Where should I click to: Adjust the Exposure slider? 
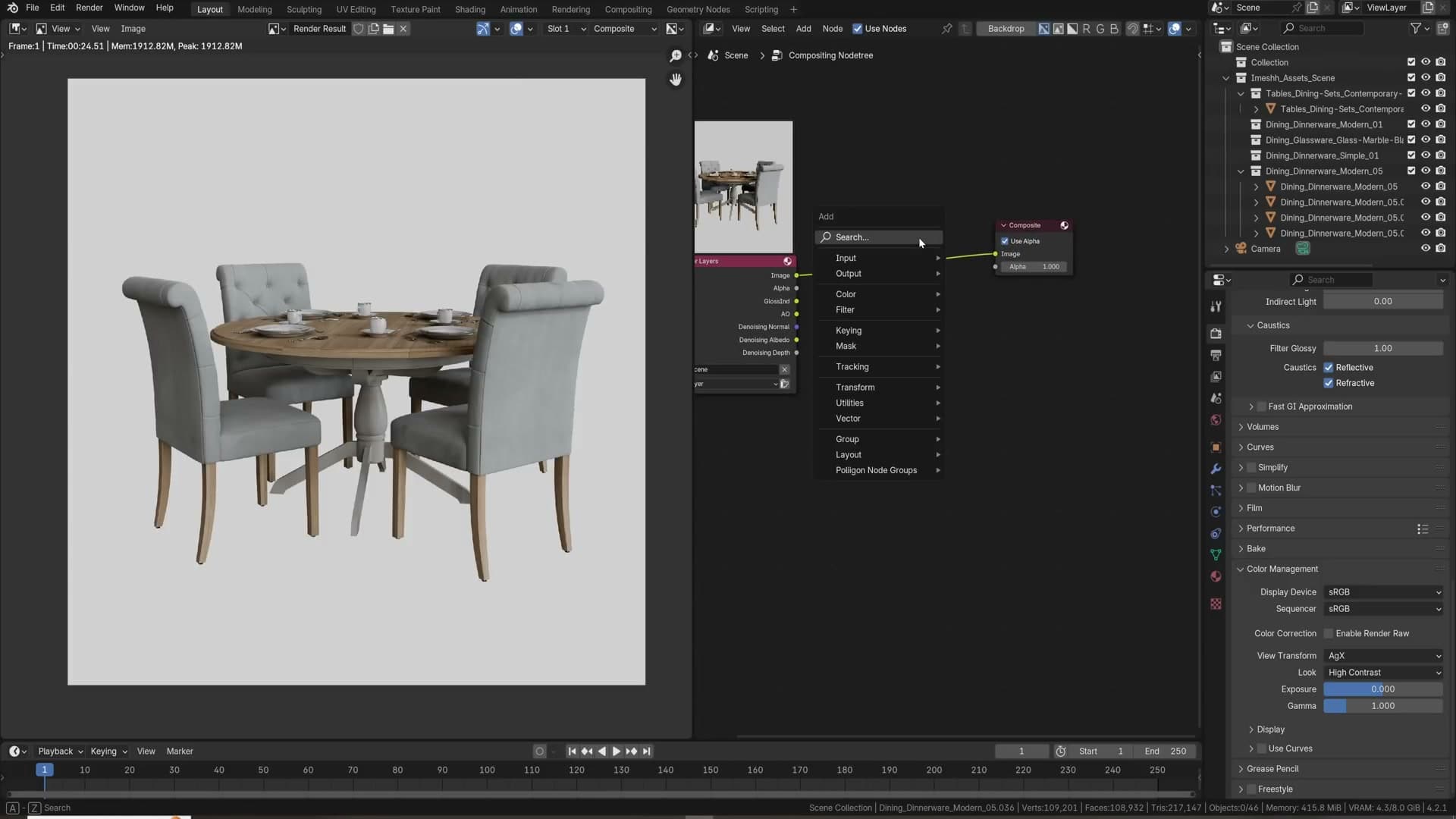(1383, 690)
